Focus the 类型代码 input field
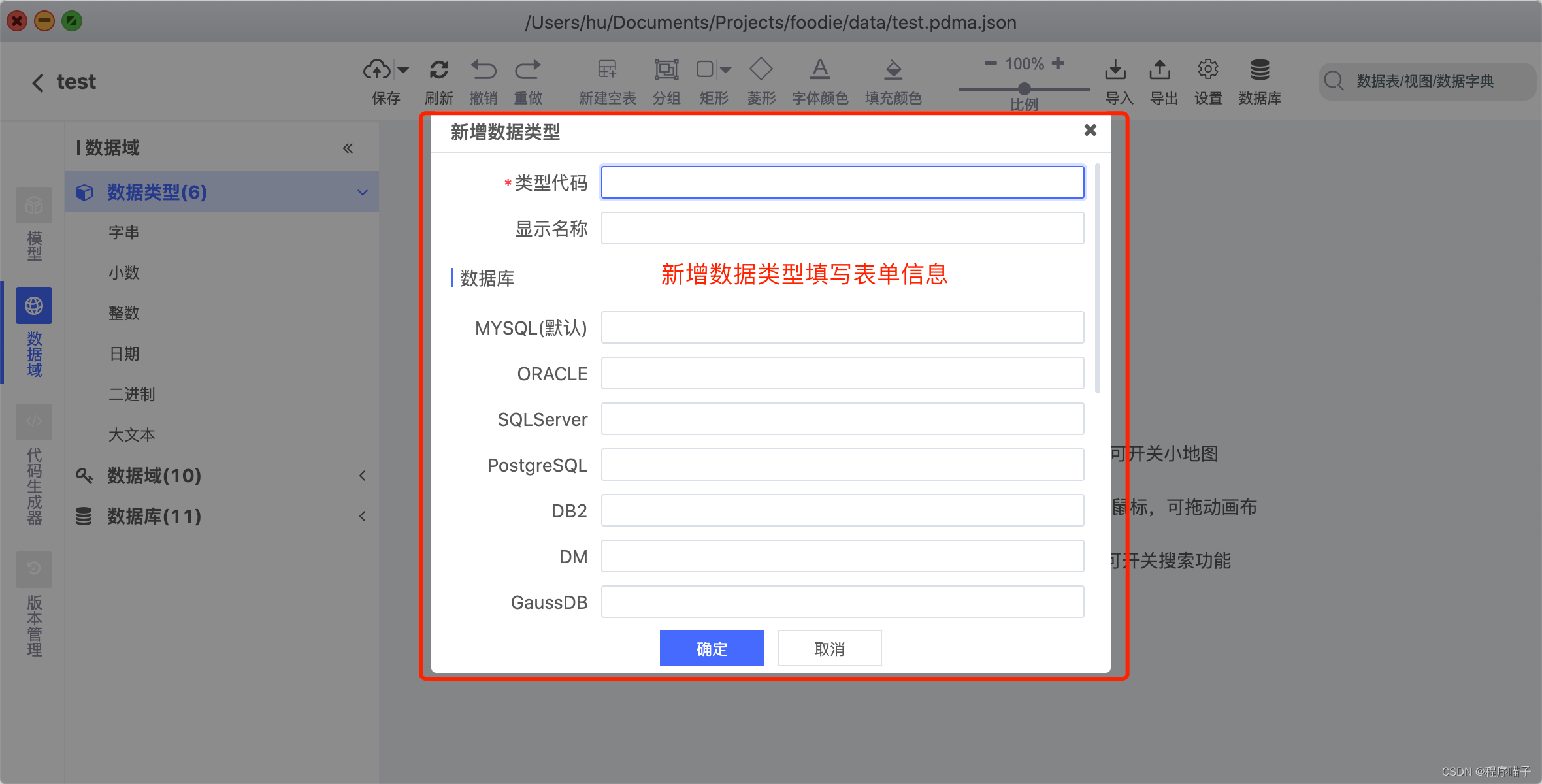Screen dimensions: 1542x784 pos(842,182)
